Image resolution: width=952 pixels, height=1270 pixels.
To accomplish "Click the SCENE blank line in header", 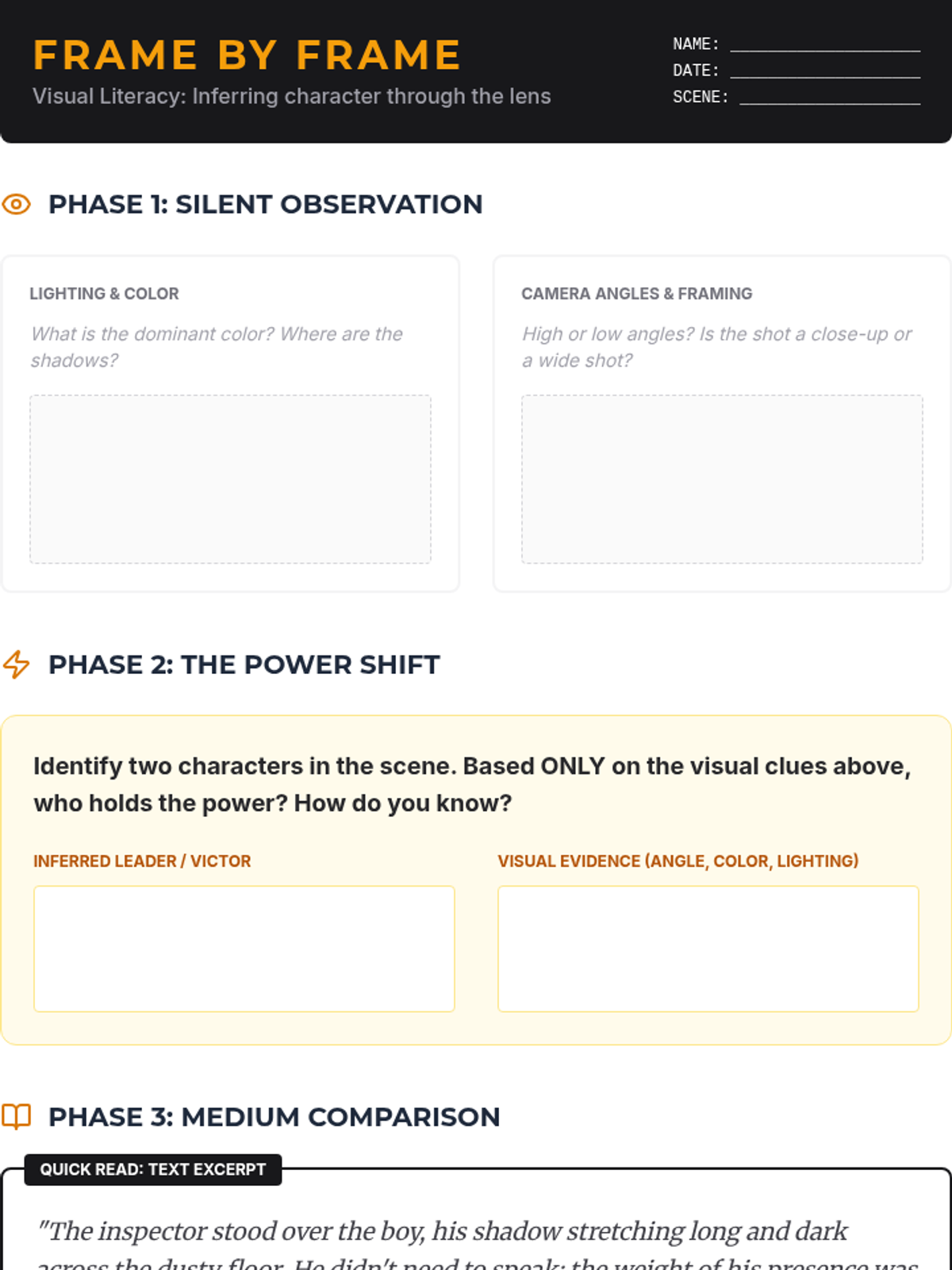I will point(830,98).
